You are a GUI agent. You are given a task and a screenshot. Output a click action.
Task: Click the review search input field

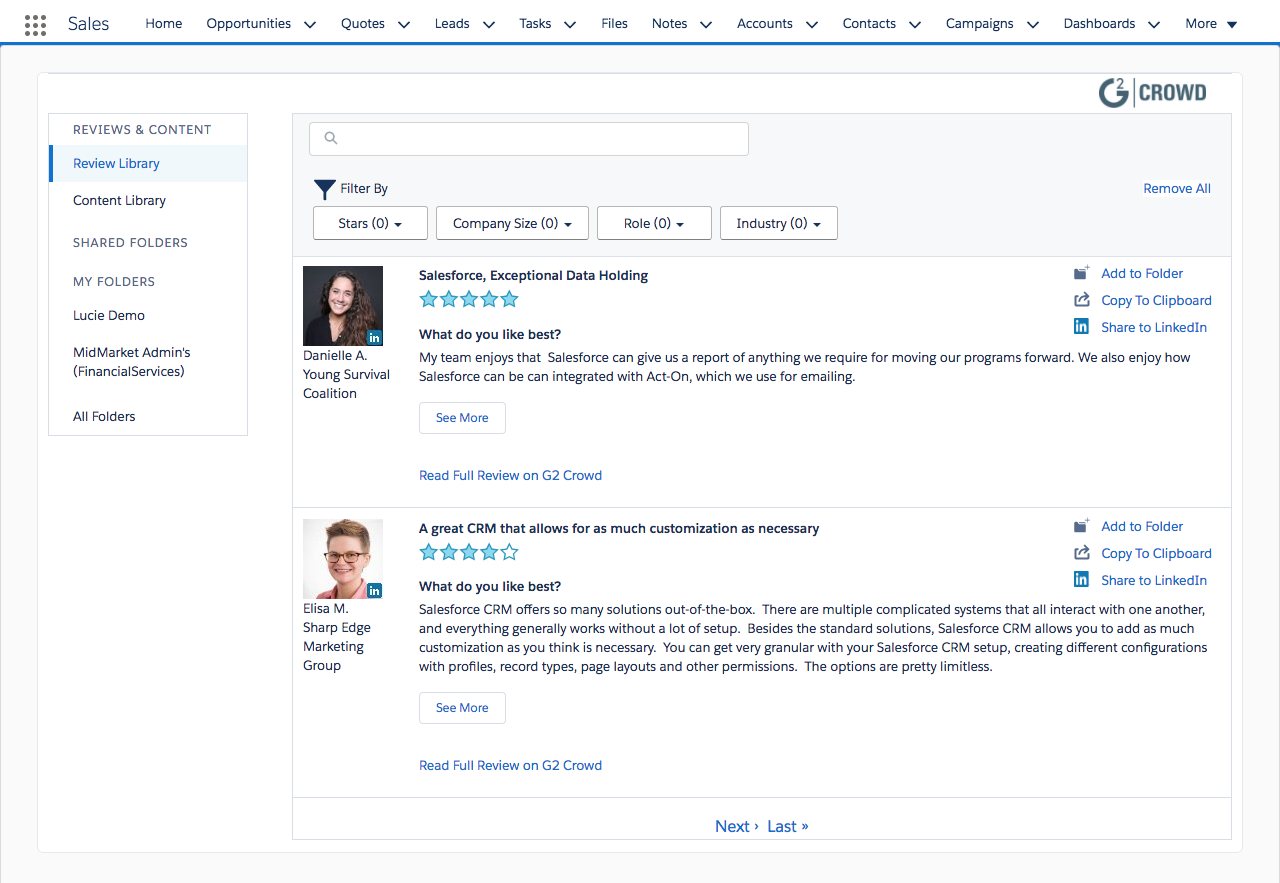click(529, 139)
